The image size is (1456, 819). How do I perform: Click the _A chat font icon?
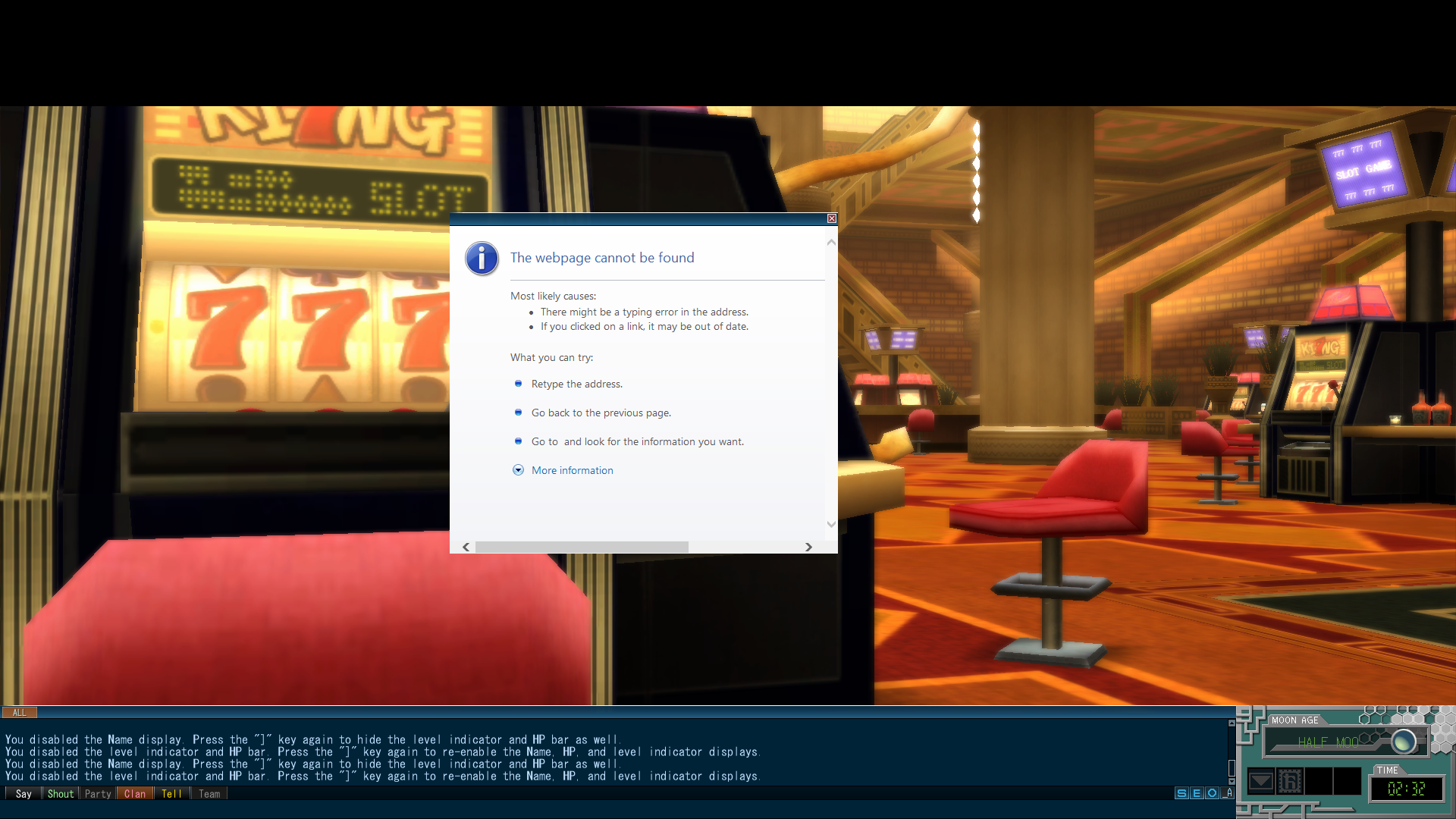[1228, 793]
